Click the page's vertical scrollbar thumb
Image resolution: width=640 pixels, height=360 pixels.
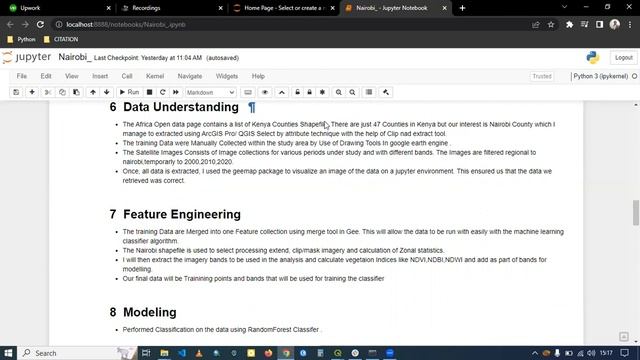(636, 212)
